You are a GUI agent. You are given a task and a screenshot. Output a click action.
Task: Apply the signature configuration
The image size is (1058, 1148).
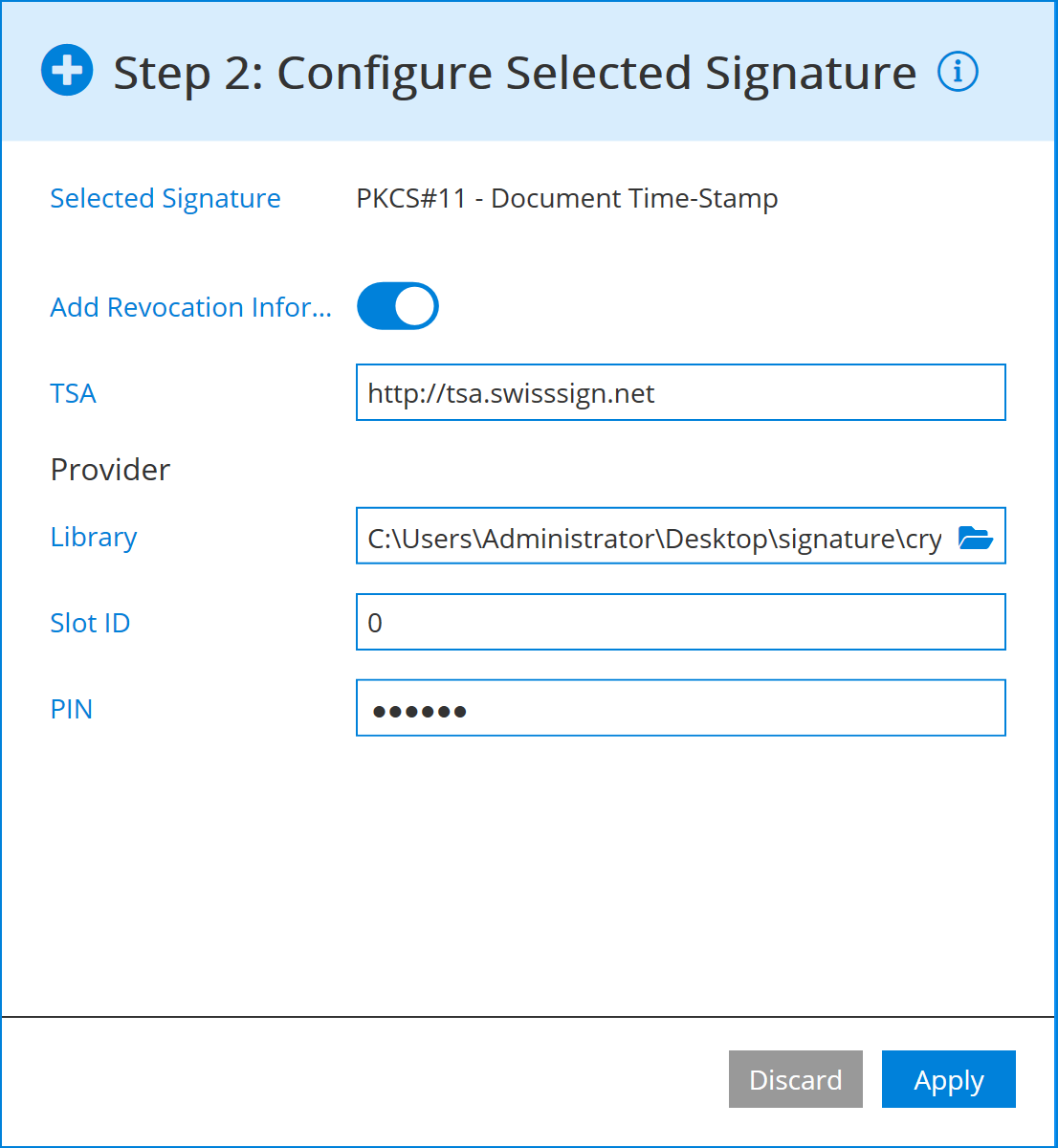948,1079
